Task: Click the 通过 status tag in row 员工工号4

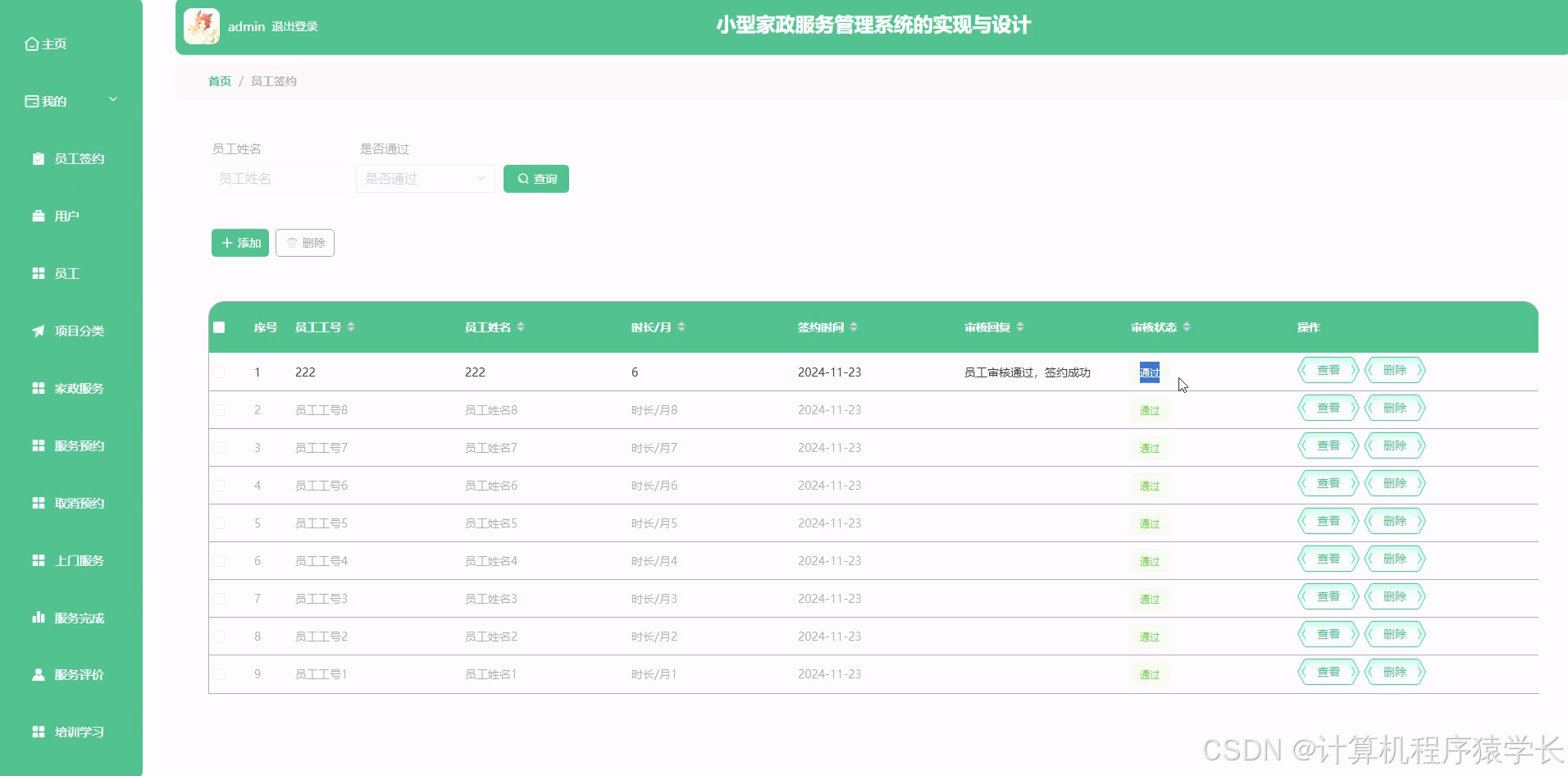Action: point(1150,561)
